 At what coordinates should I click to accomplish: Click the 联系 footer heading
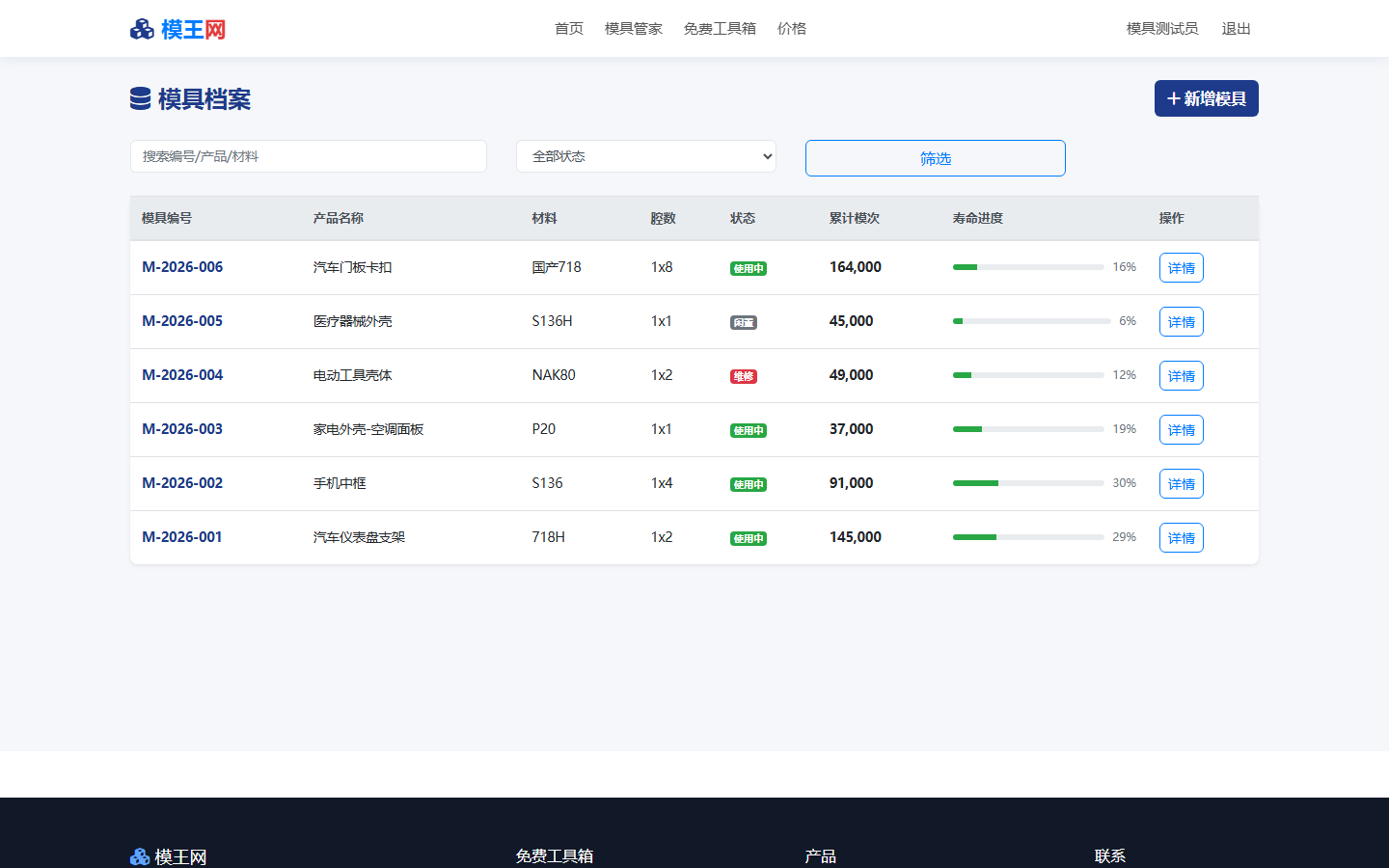click(x=1110, y=856)
